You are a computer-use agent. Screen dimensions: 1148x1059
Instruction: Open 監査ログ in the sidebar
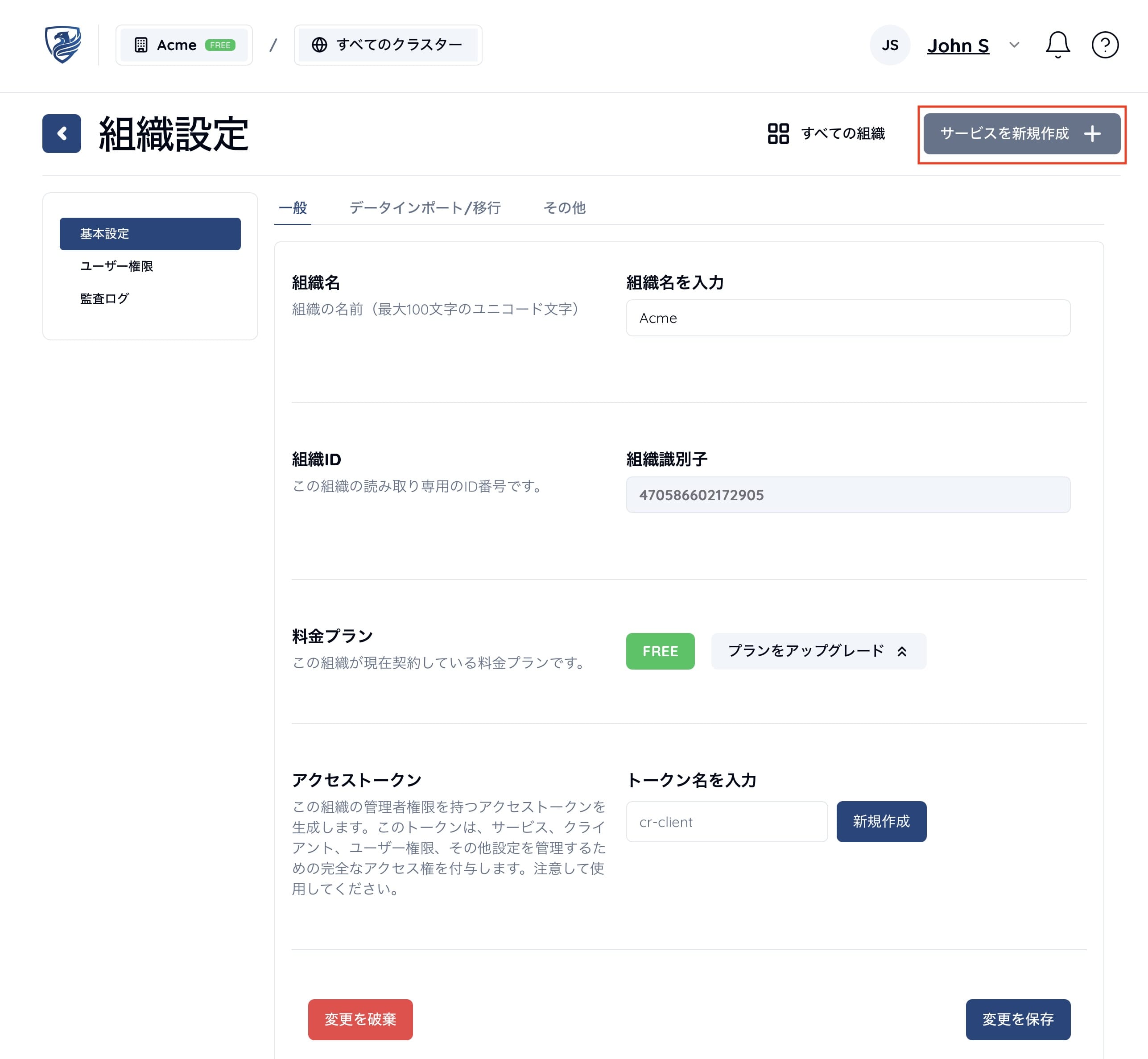pyautogui.click(x=105, y=298)
